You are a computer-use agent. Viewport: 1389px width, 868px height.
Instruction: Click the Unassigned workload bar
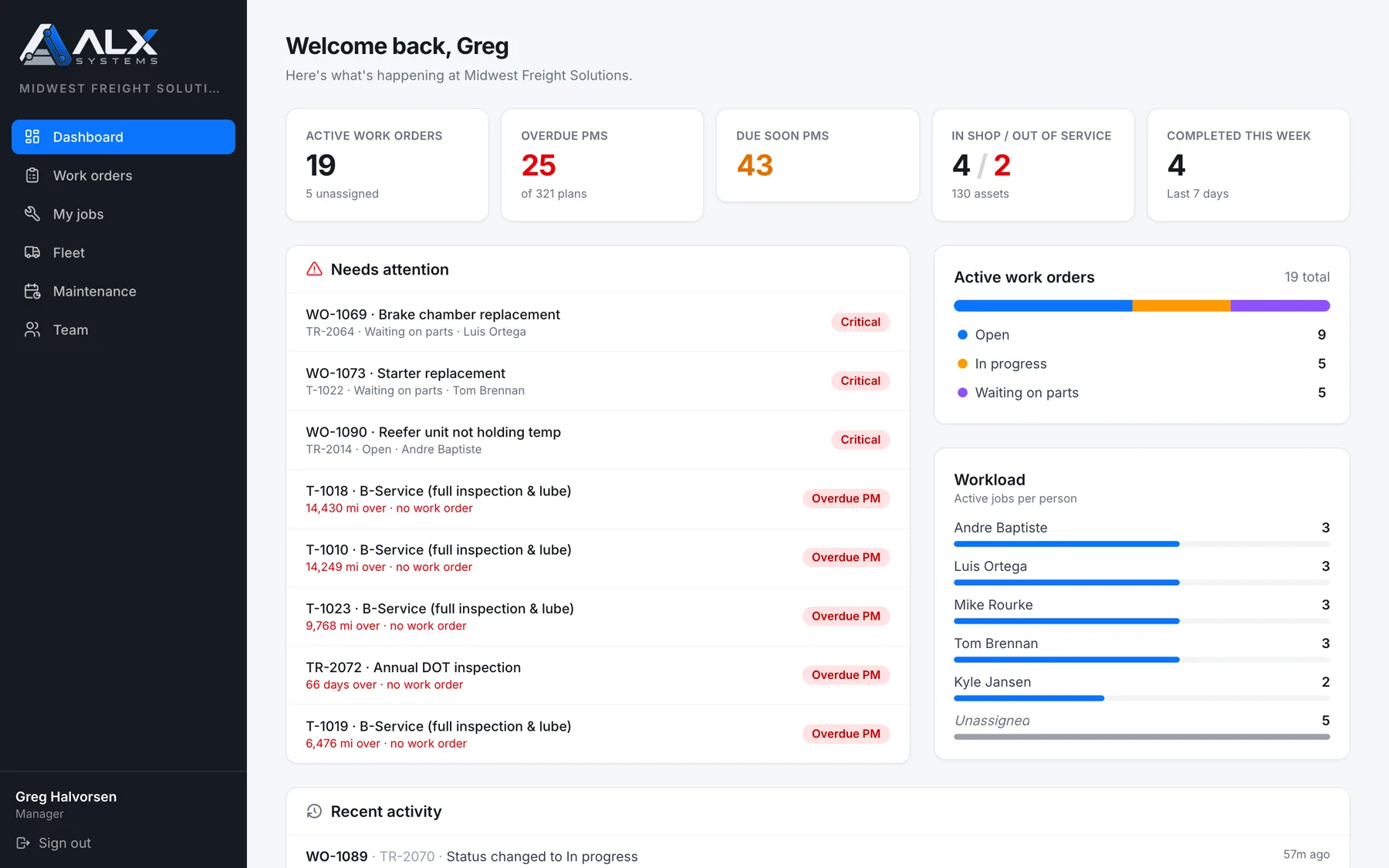click(1142, 737)
